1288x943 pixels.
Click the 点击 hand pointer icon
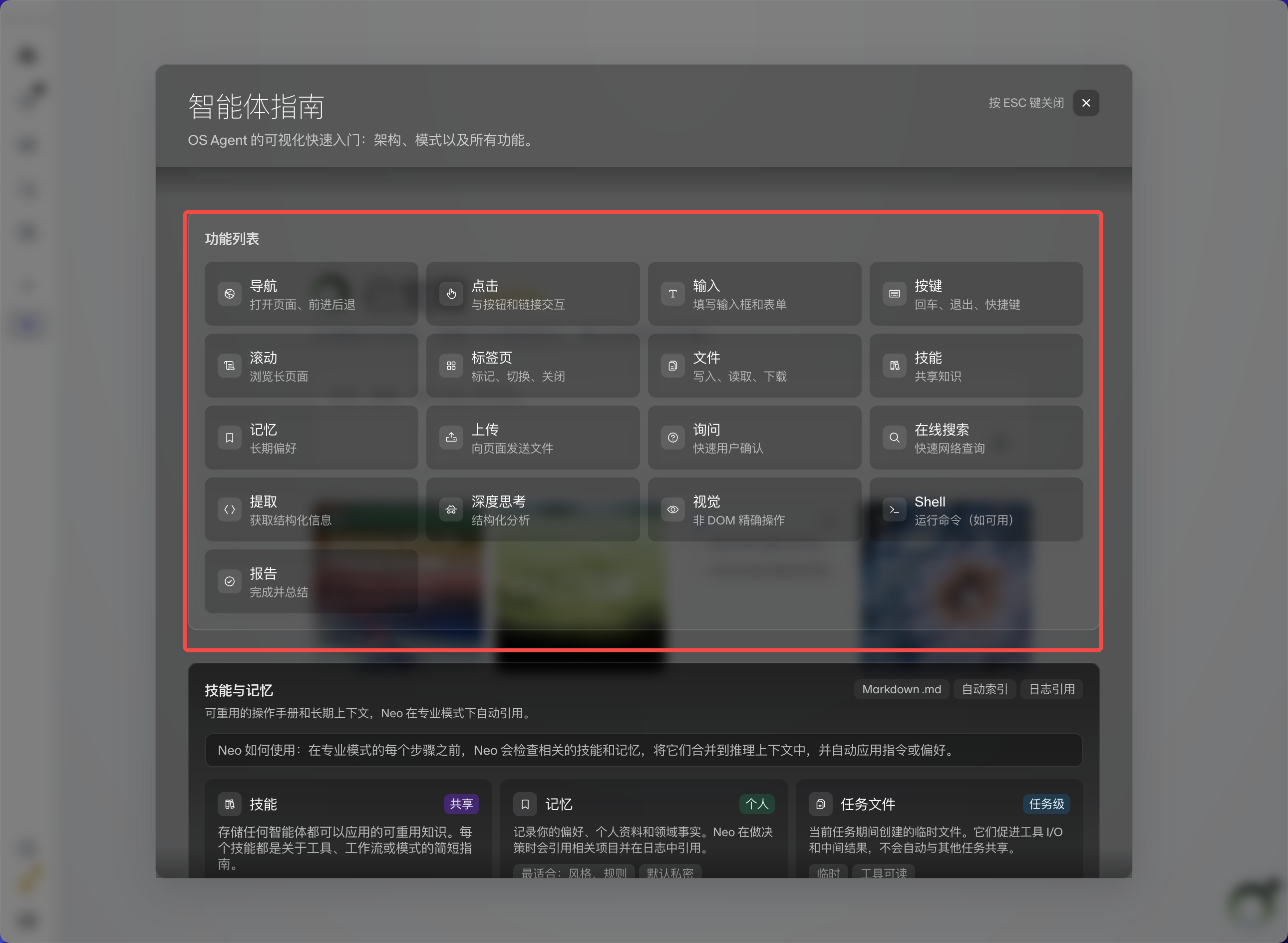coord(451,293)
